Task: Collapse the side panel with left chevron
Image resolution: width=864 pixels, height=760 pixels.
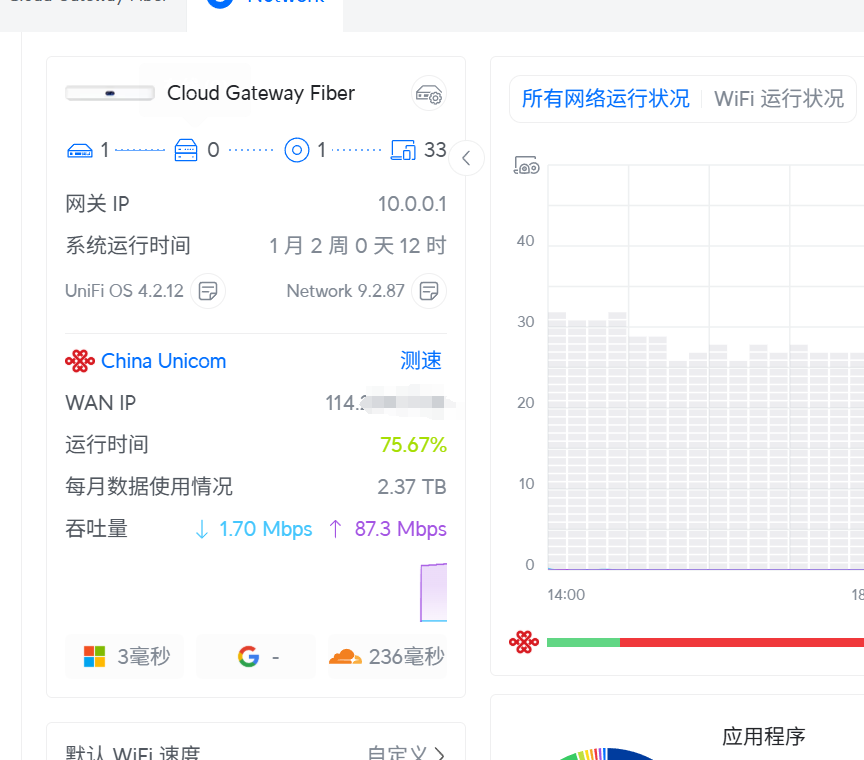Action: click(x=466, y=158)
